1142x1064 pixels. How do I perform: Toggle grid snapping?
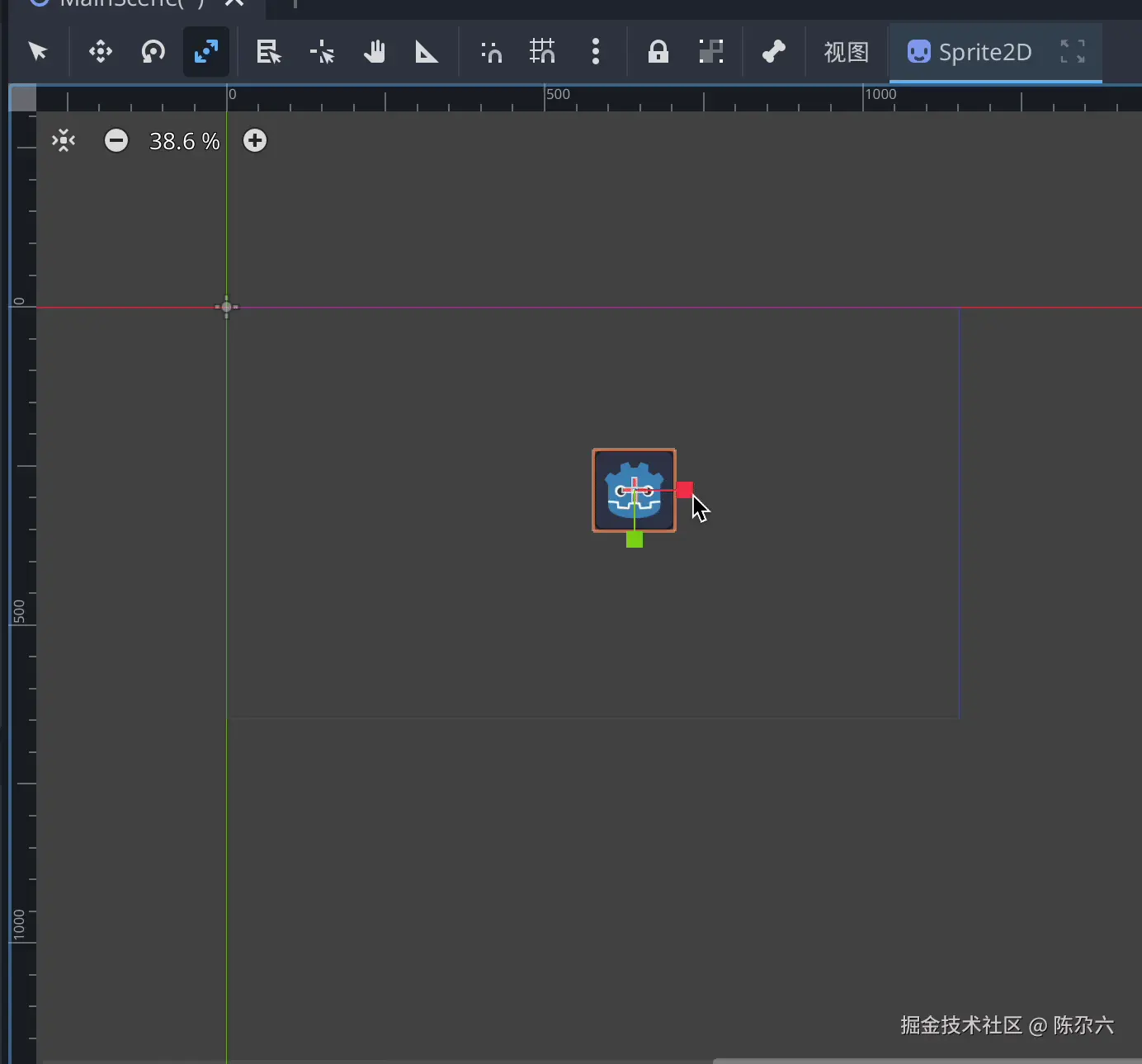(x=543, y=52)
